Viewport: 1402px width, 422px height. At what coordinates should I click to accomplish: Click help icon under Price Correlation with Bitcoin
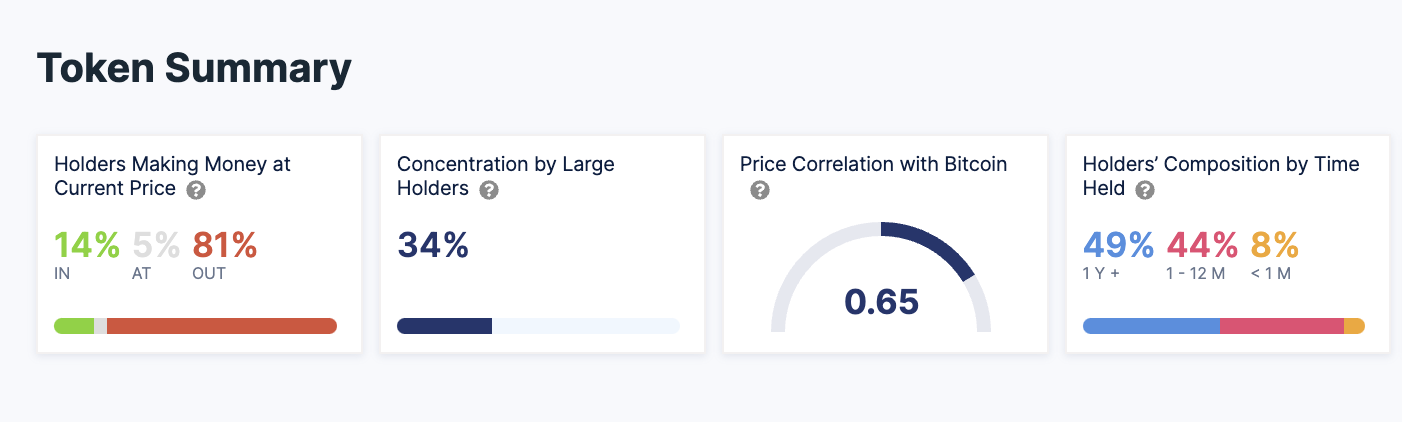760,190
